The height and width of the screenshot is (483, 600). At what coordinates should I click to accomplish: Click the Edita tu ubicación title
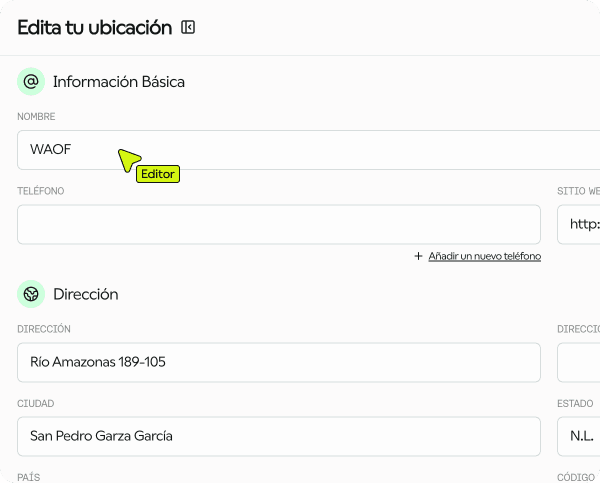[95, 28]
